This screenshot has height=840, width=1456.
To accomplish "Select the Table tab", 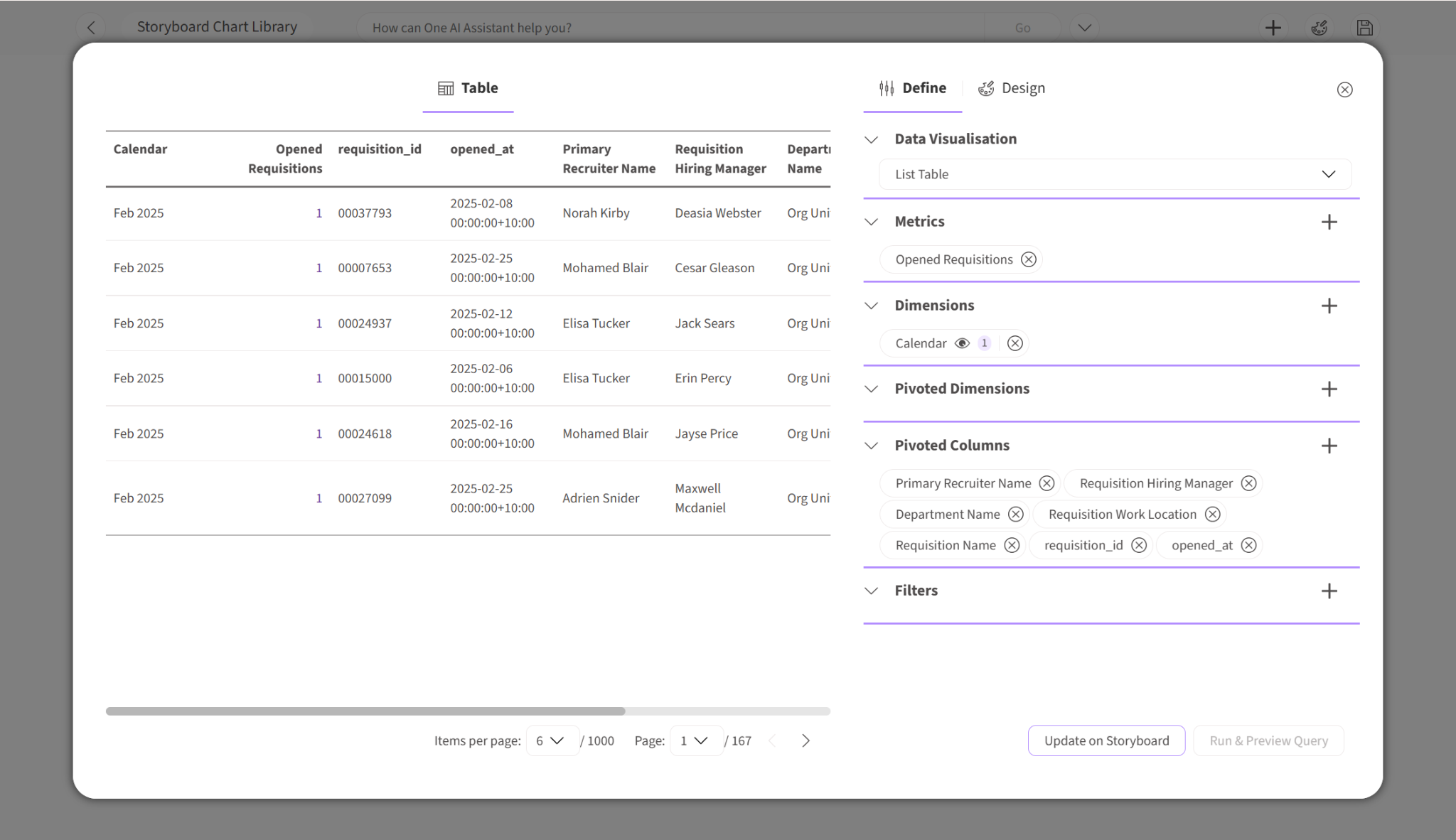I will click(468, 88).
